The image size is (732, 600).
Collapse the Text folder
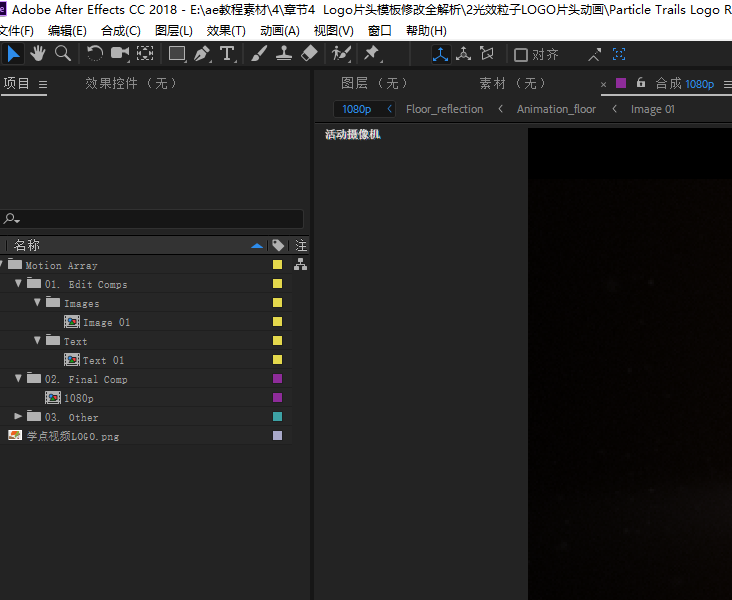pyautogui.click(x=37, y=340)
